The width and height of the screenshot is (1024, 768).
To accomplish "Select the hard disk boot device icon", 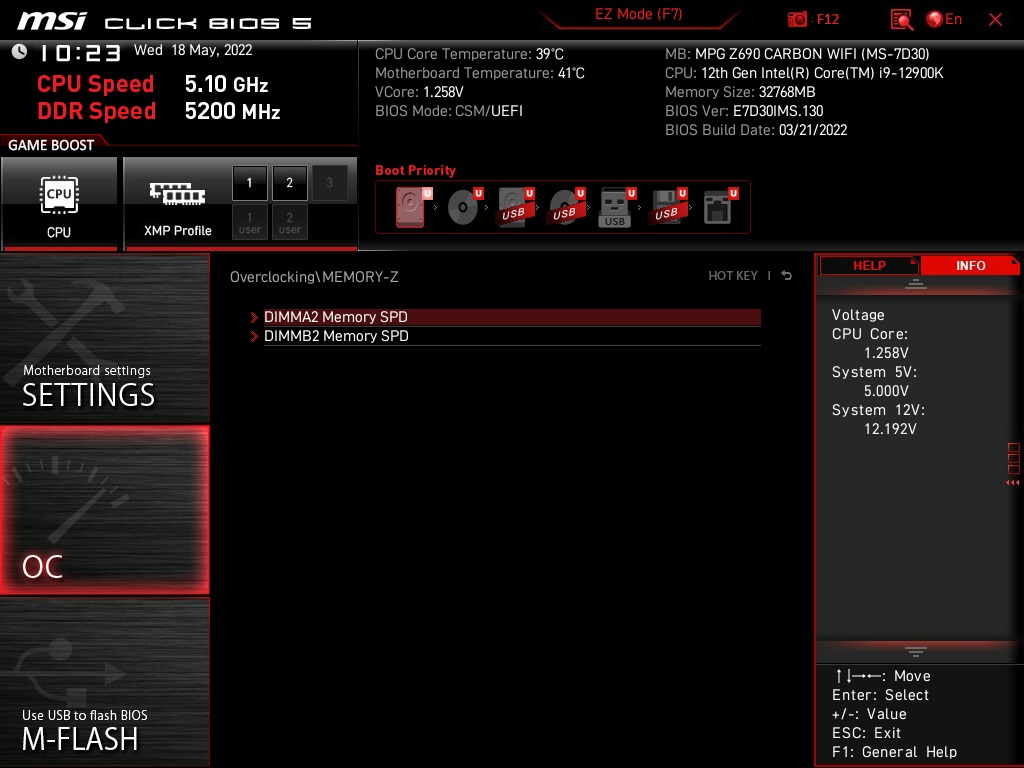I will [413, 207].
